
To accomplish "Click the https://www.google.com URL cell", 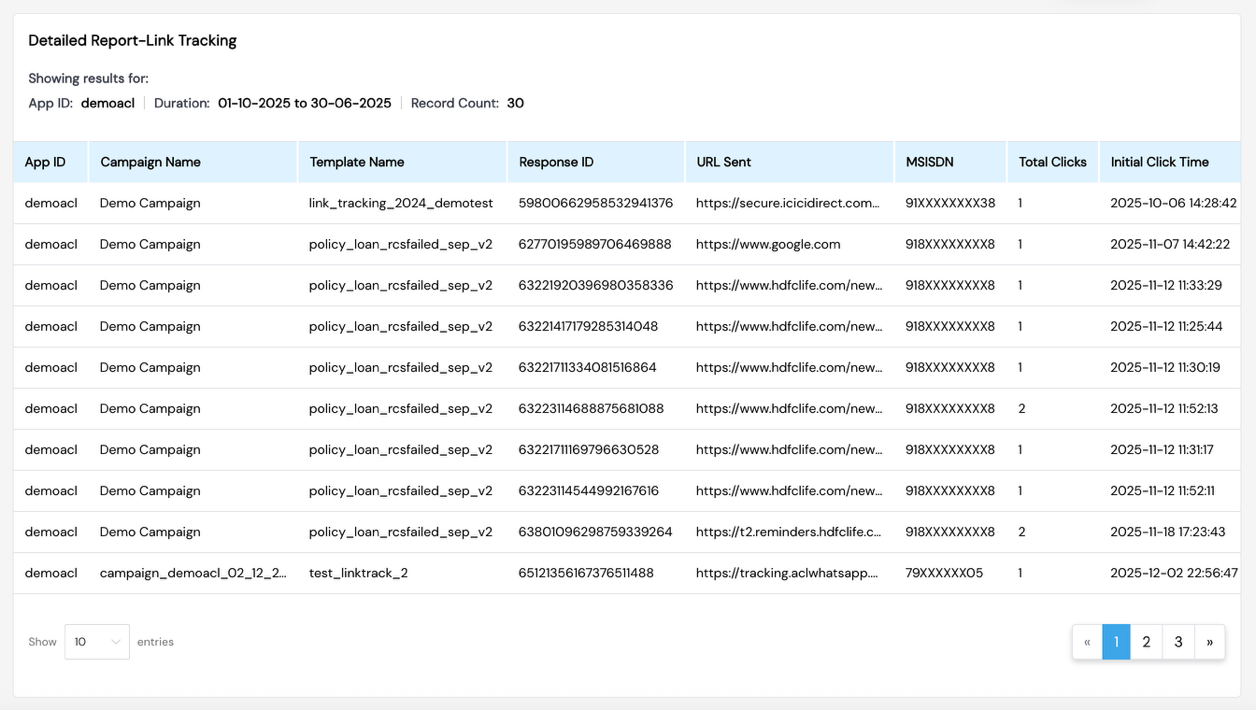I will (x=768, y=244).
